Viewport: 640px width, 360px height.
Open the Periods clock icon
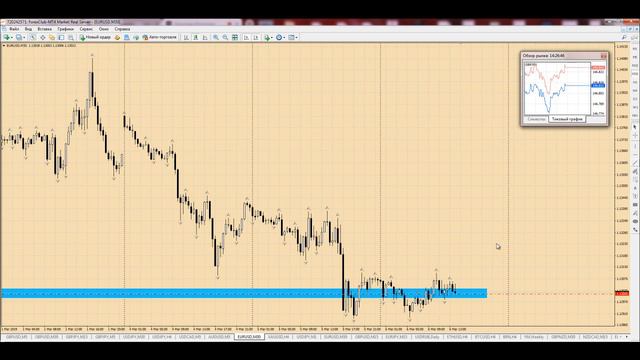pos(279,37)
